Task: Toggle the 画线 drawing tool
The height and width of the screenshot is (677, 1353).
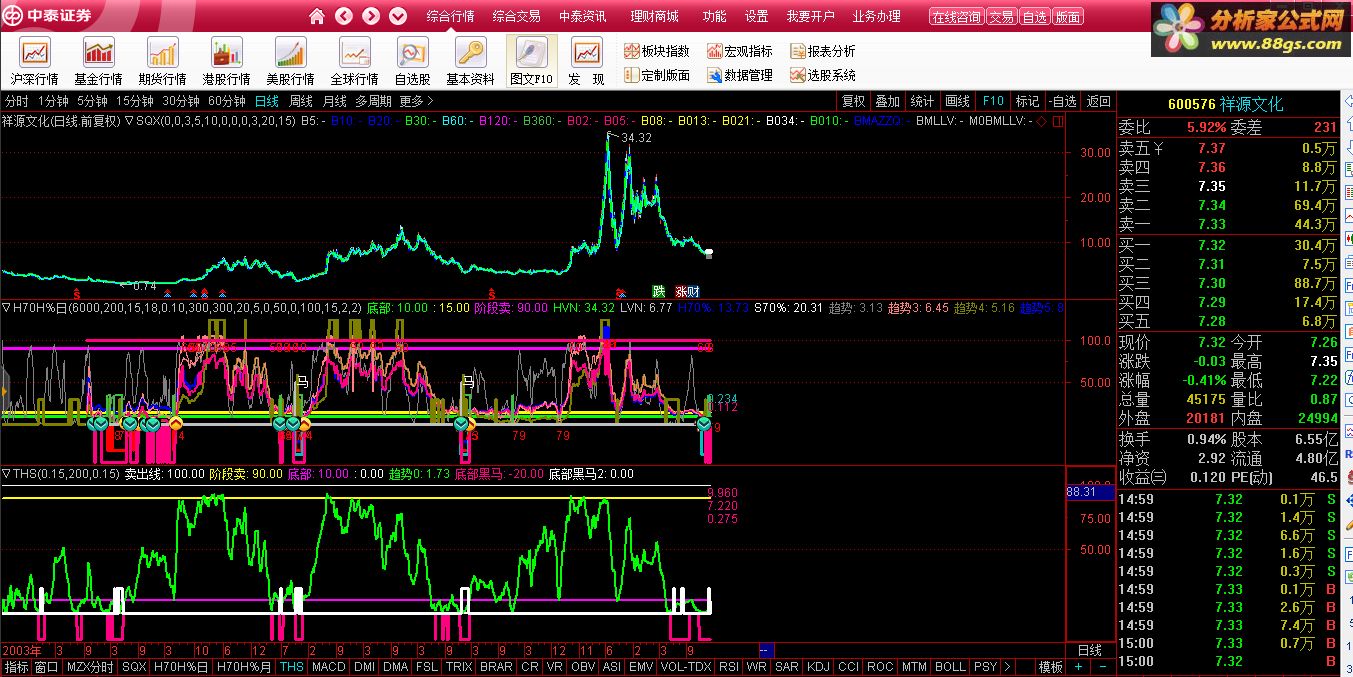Action: pos(958,101)
